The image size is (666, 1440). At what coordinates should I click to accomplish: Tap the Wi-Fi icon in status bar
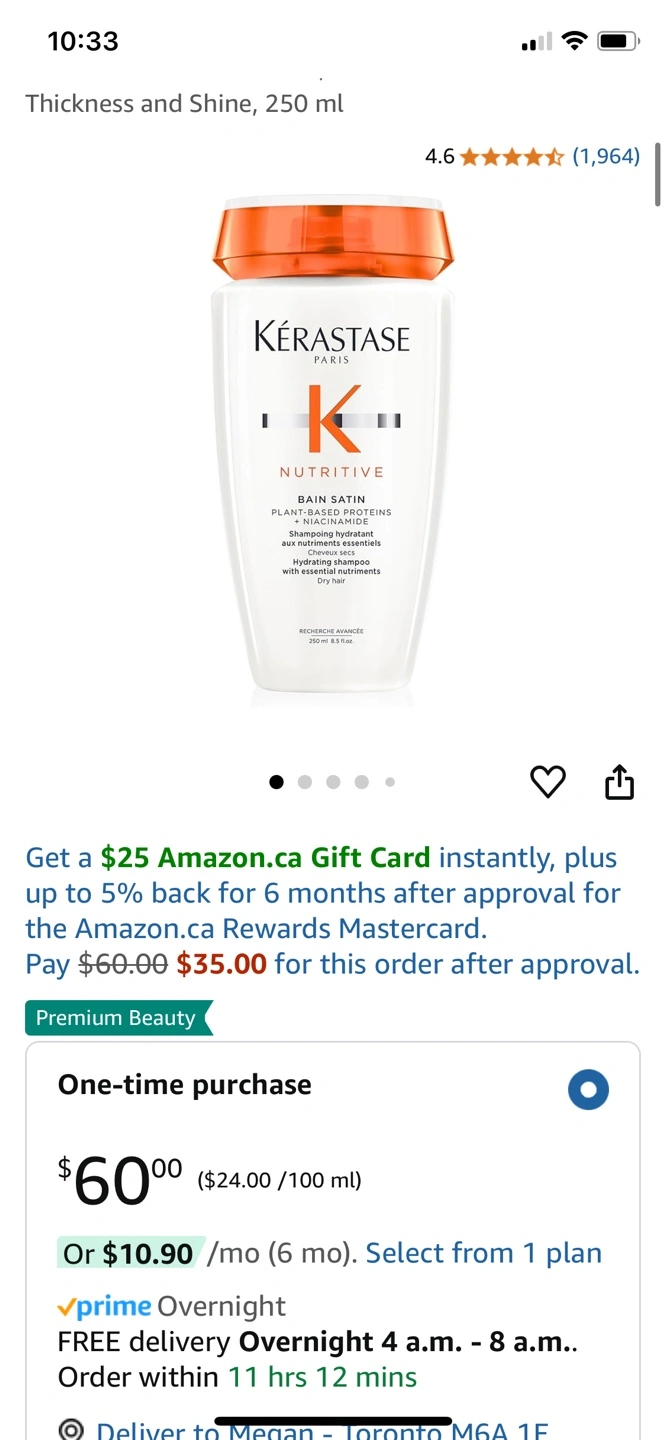pos(574,41)
